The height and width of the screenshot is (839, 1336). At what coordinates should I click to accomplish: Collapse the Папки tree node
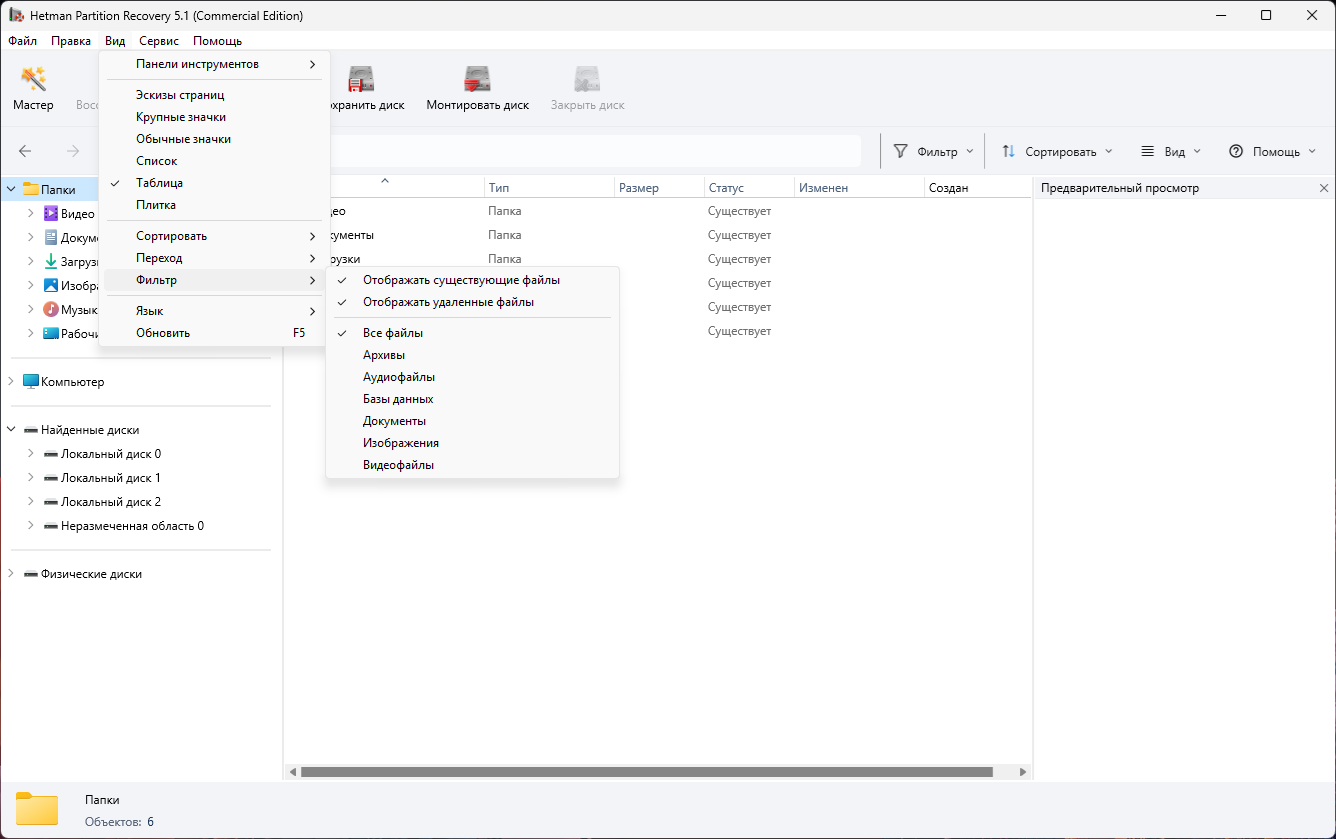click(x=11, y=189)
